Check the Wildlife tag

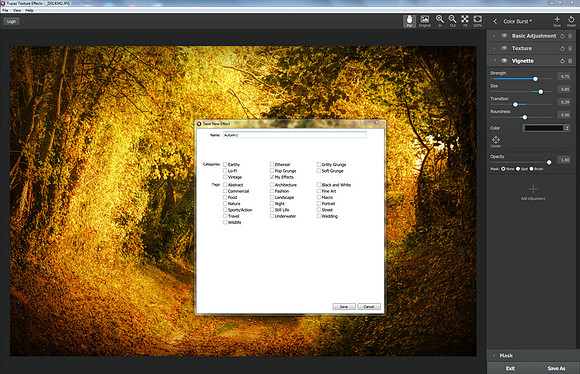[x=225, y=222]
